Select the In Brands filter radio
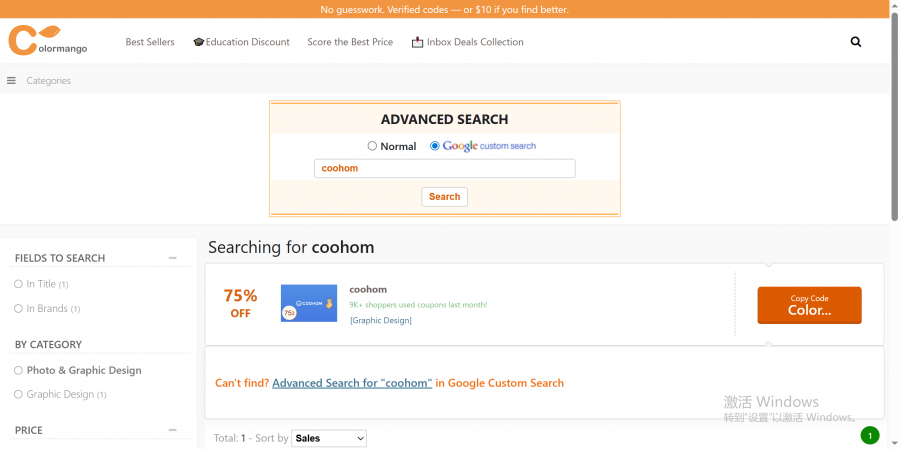Image resolution: width=900 pixels, height=449 pixels. point(18,308)
